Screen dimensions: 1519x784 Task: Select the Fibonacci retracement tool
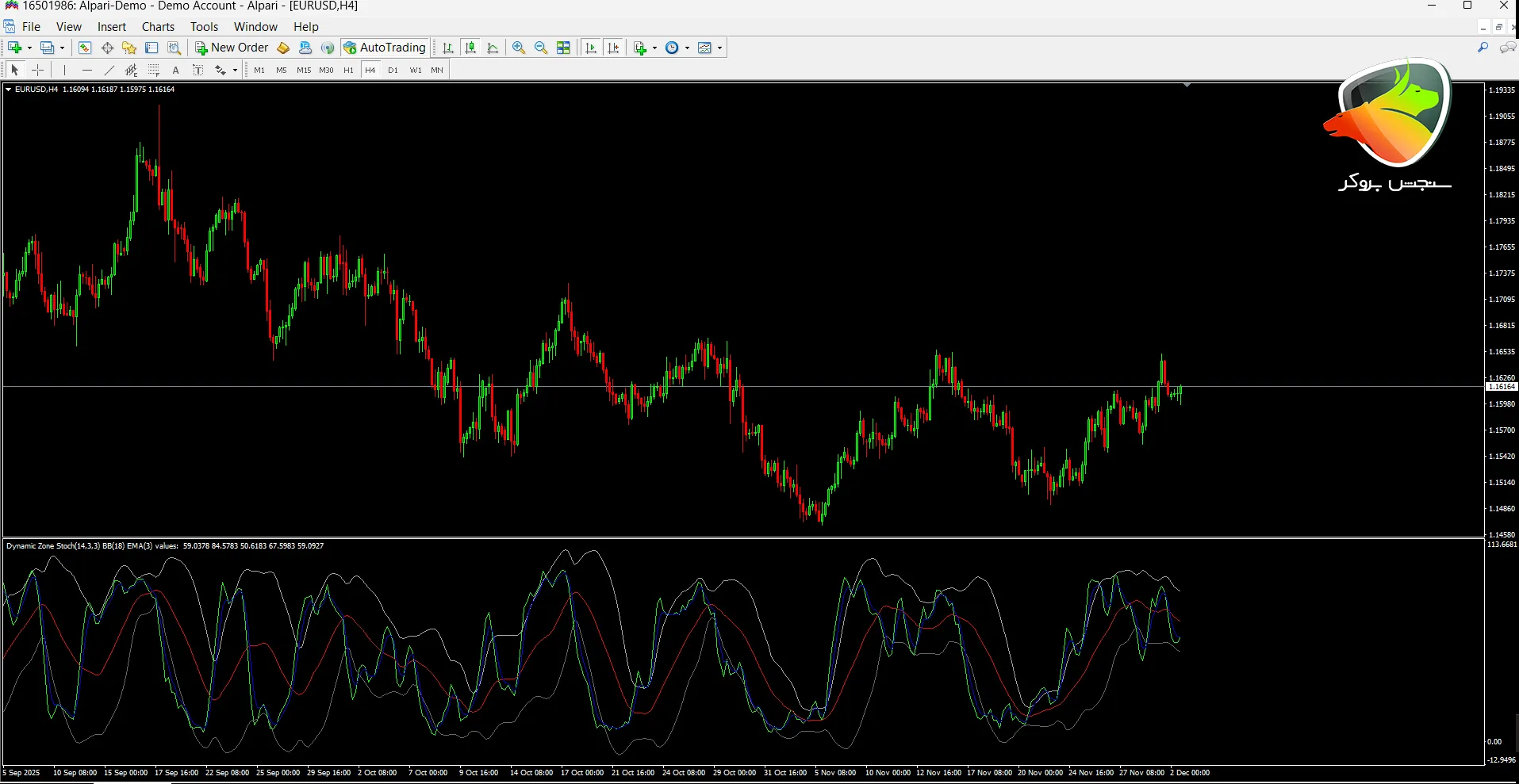click(154, 70)
